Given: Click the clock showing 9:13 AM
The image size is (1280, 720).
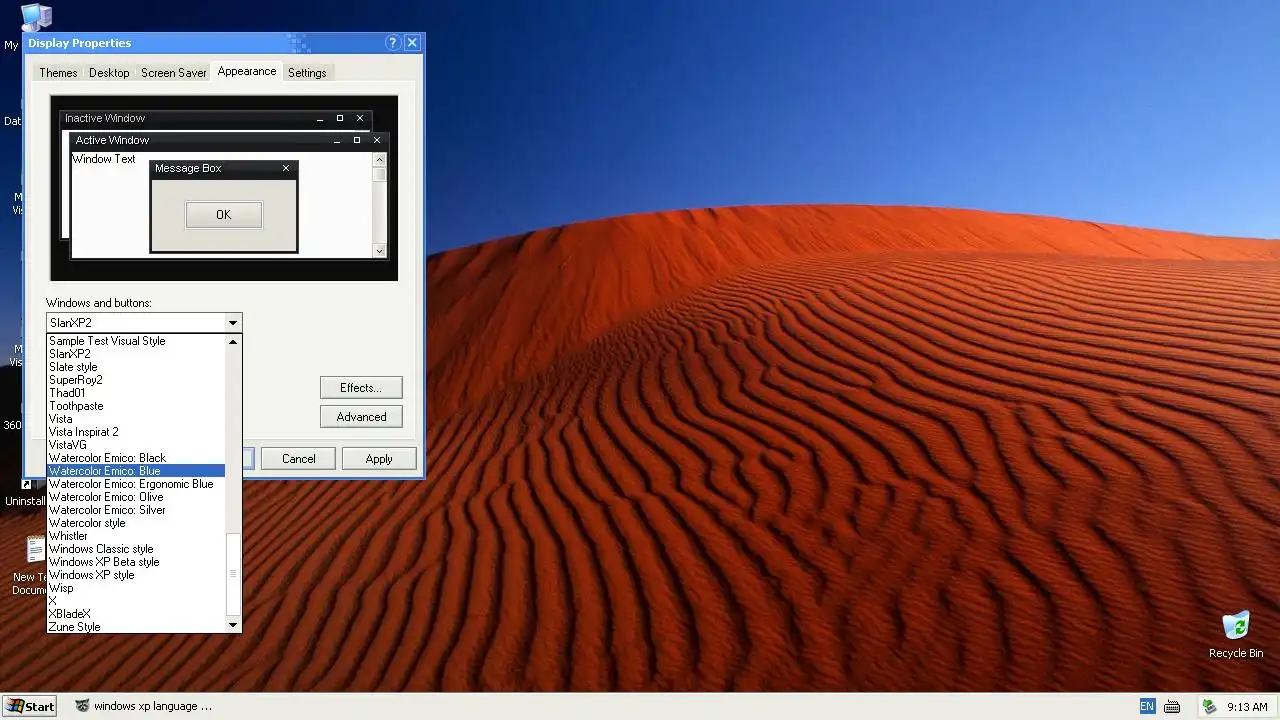Looking at the screenshot, I should tap(1247, 707).
